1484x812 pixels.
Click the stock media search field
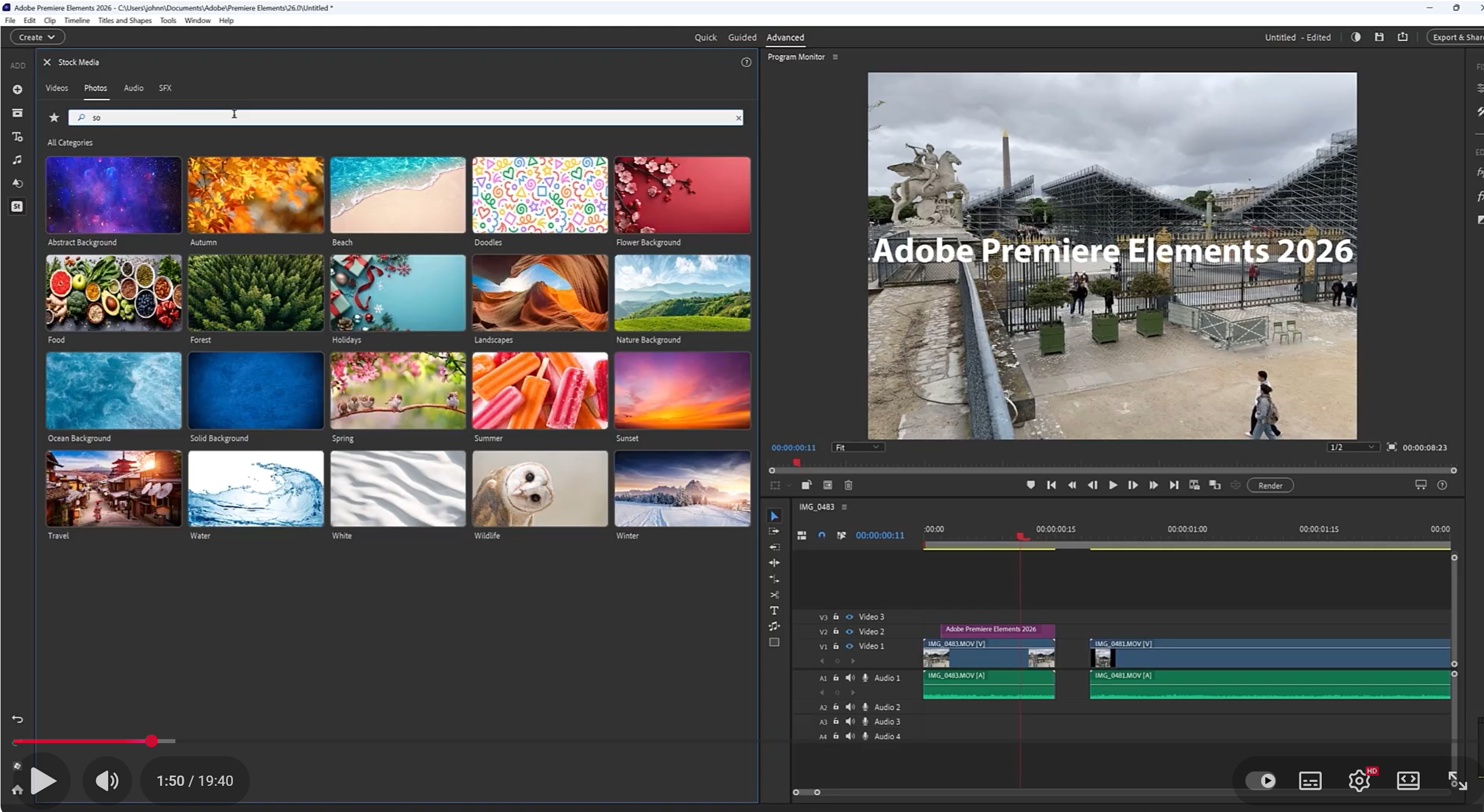(x=405, y=117)
